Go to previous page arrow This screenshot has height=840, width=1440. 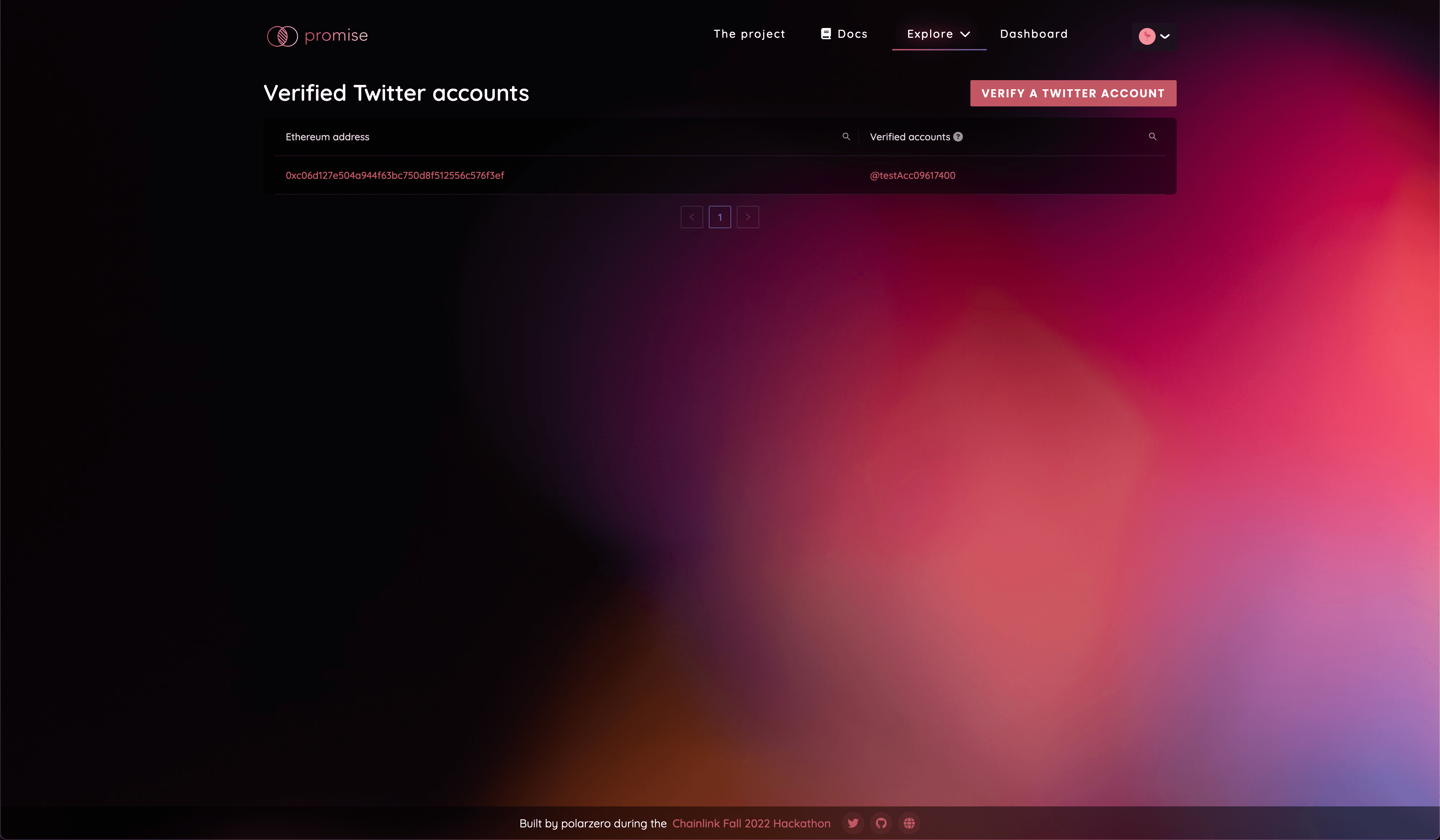point(691,217)
